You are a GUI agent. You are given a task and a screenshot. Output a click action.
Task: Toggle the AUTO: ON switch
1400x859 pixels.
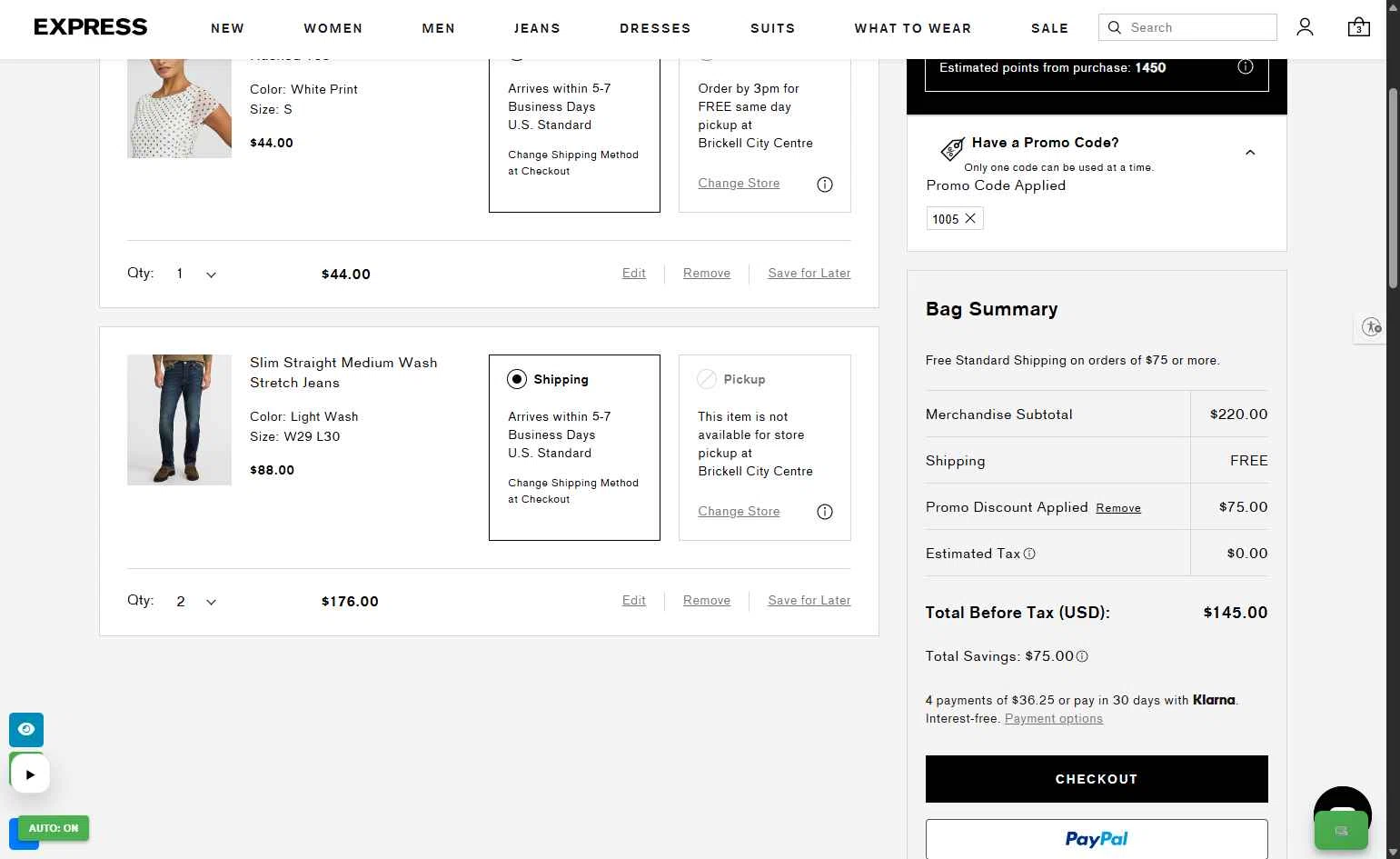coord(54,828)
